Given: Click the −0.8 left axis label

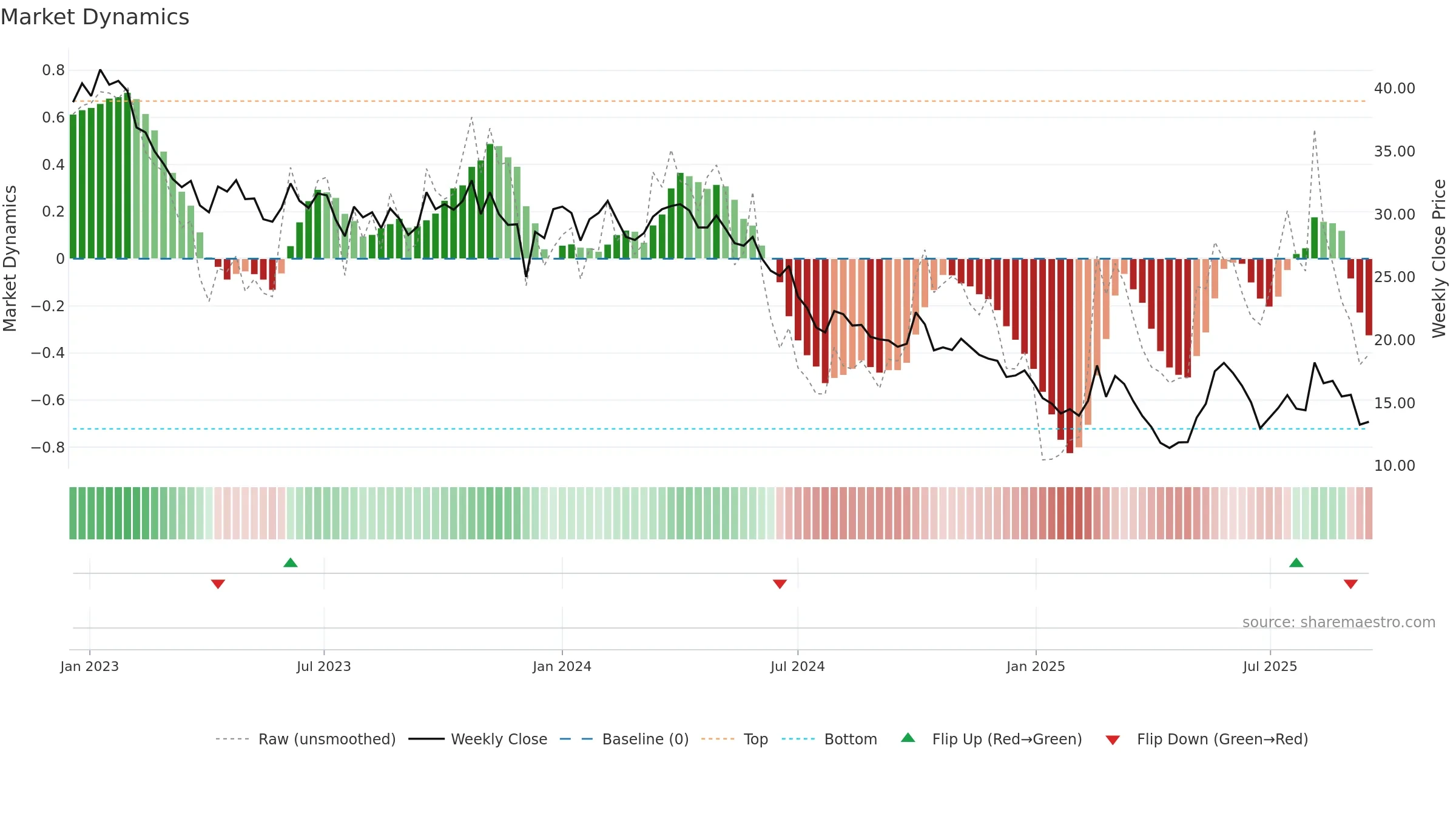Looking at the screenshot, I should [48, 448].
